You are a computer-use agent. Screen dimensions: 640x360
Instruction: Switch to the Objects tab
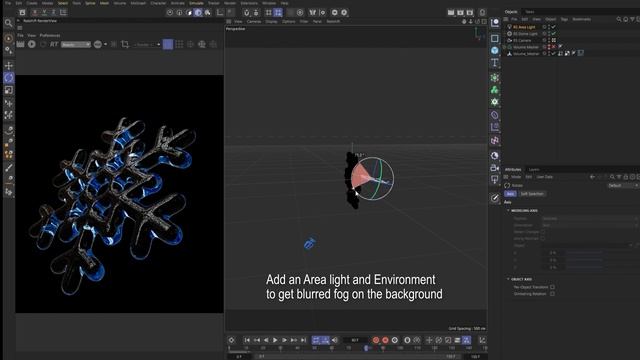511,12
